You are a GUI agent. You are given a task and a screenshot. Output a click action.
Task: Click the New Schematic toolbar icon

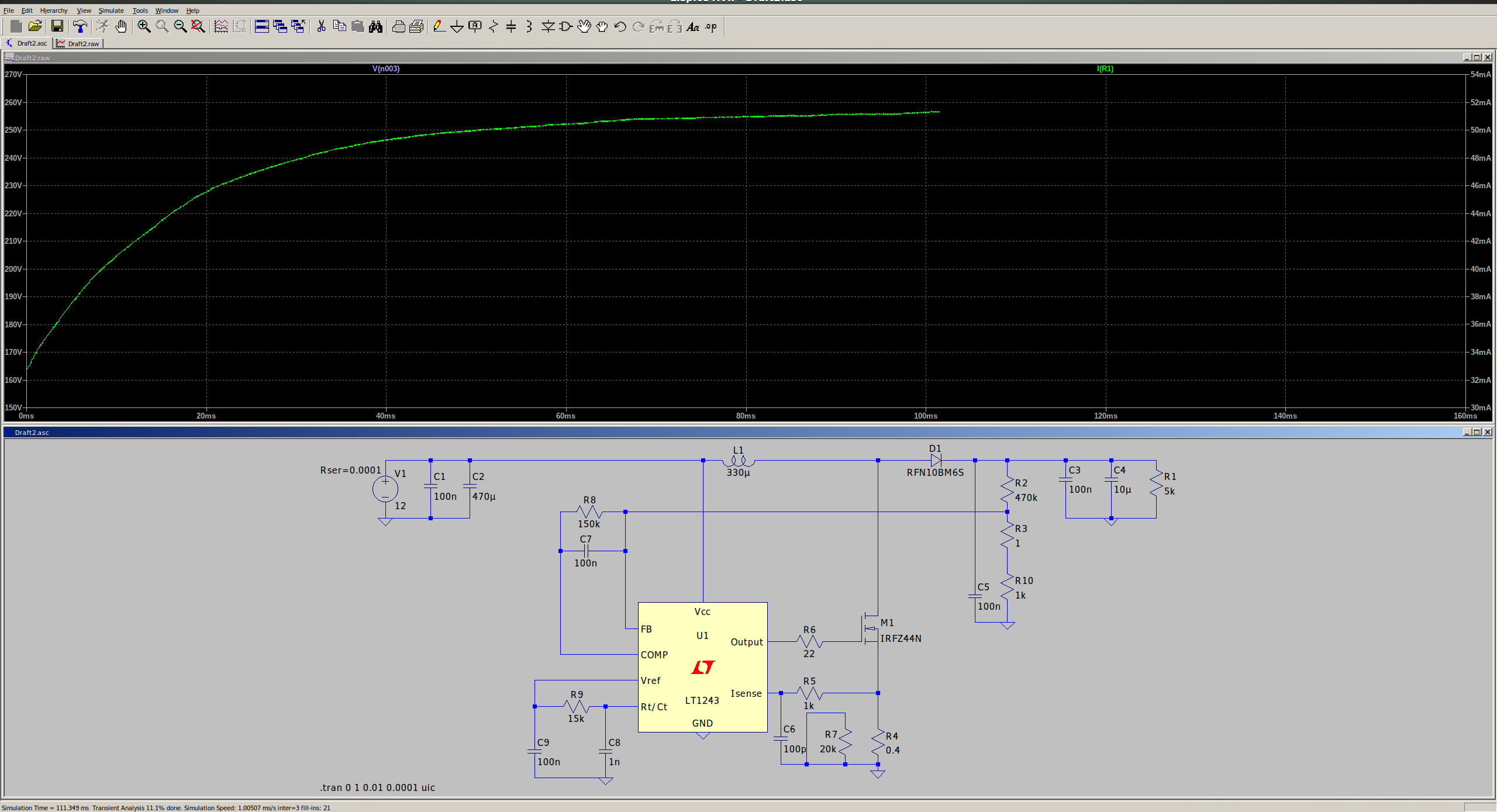[16, 26]
